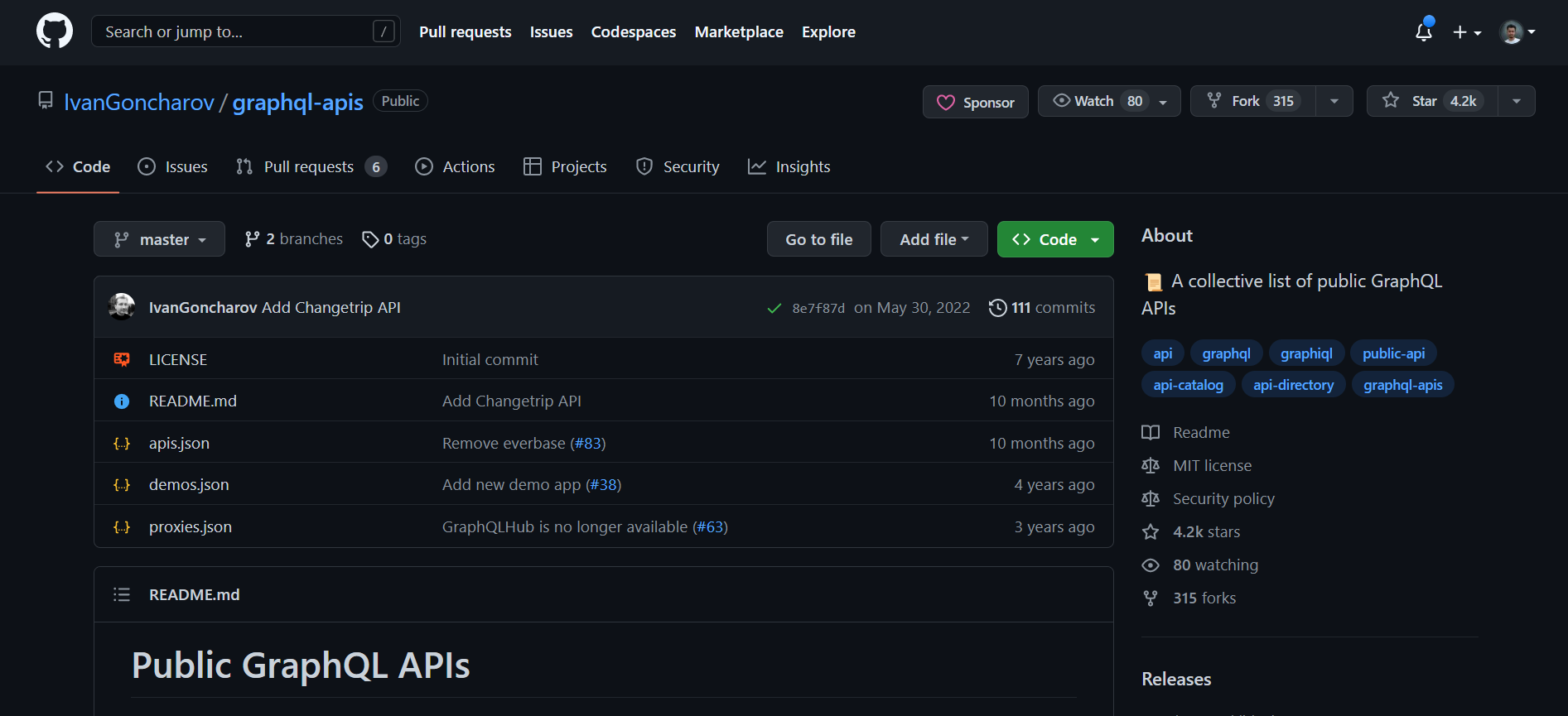Open the Security policy sidebar link
This screenshot has height=716, width=1568.
click(1209, 498)
